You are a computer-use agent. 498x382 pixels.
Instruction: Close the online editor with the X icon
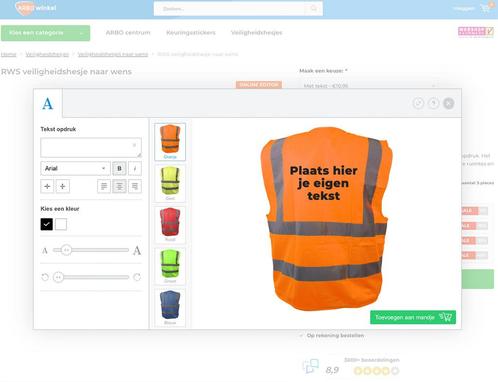coord(449,103)
